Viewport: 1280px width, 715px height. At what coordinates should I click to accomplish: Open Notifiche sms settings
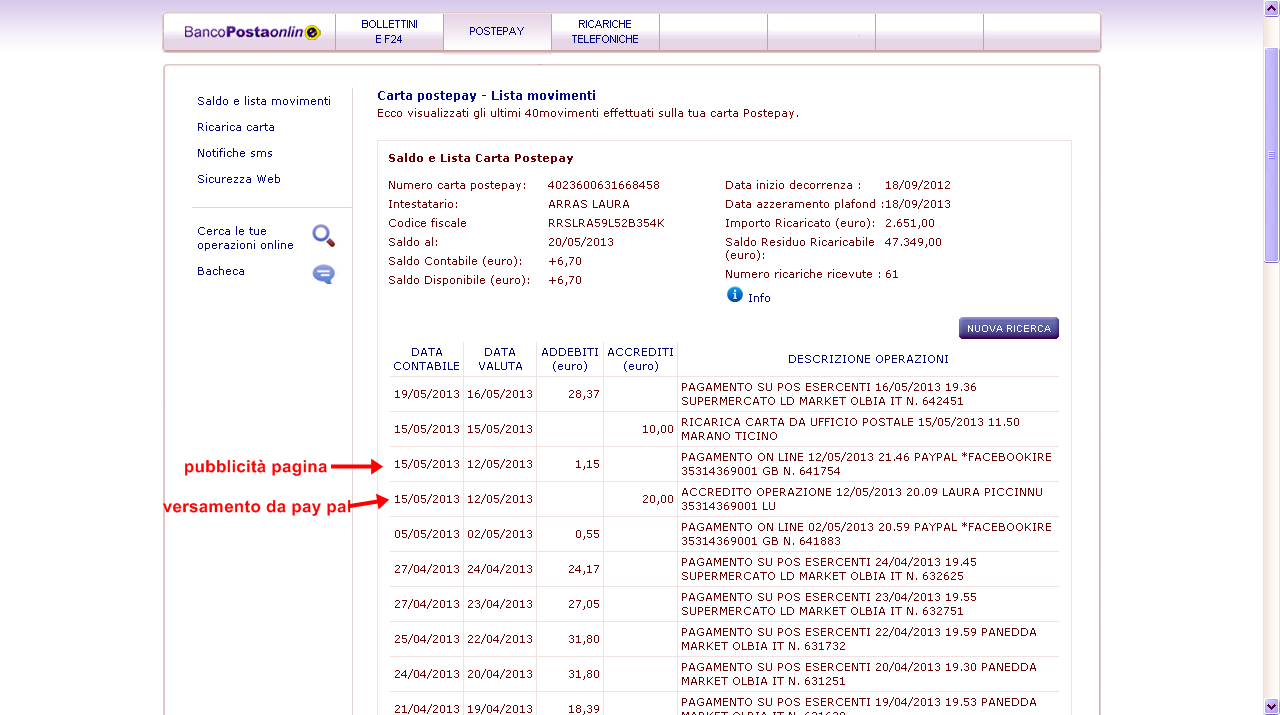pos(235,153)
